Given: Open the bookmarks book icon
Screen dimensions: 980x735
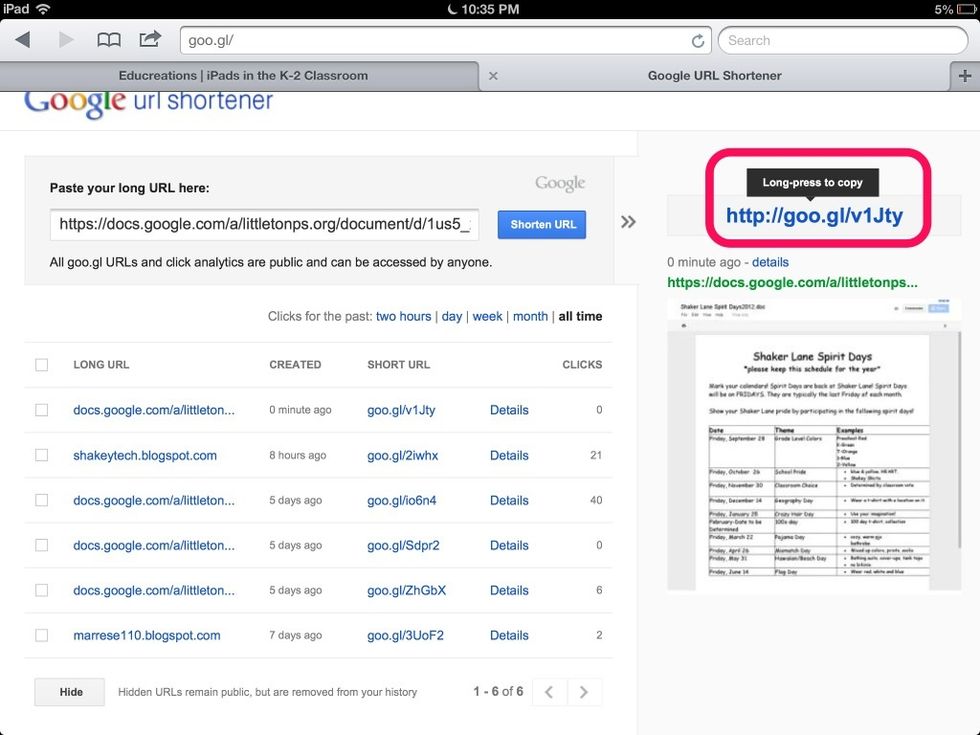Looking at the screenshot, I should point(109,40).
